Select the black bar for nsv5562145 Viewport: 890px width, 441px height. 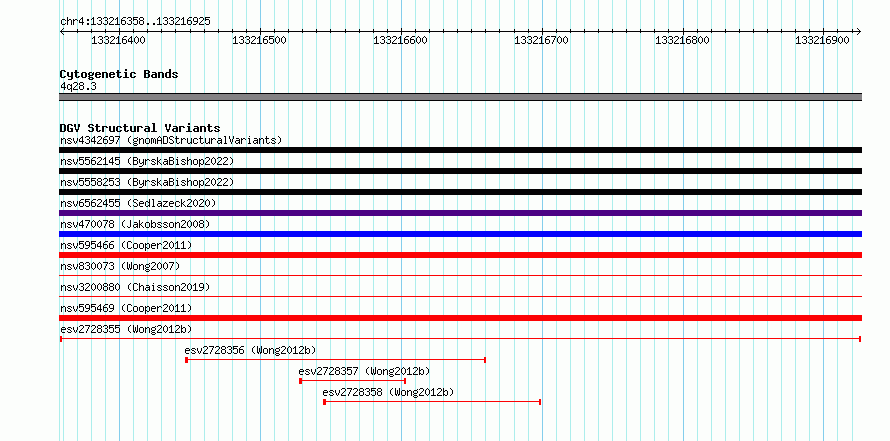click(x=460, y=171)
